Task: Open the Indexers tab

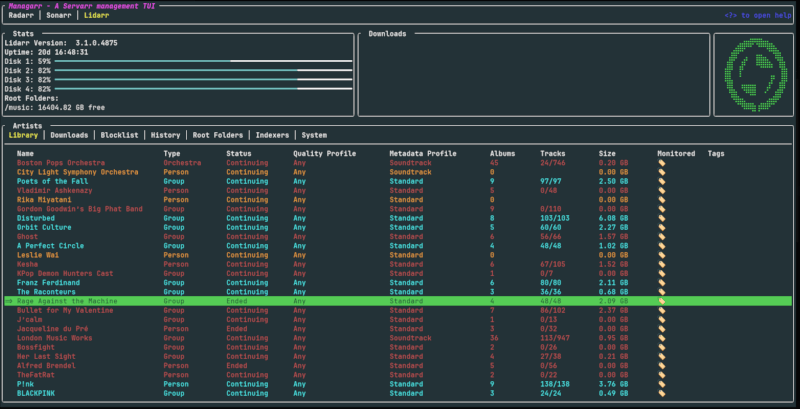Action: (272, 135)
